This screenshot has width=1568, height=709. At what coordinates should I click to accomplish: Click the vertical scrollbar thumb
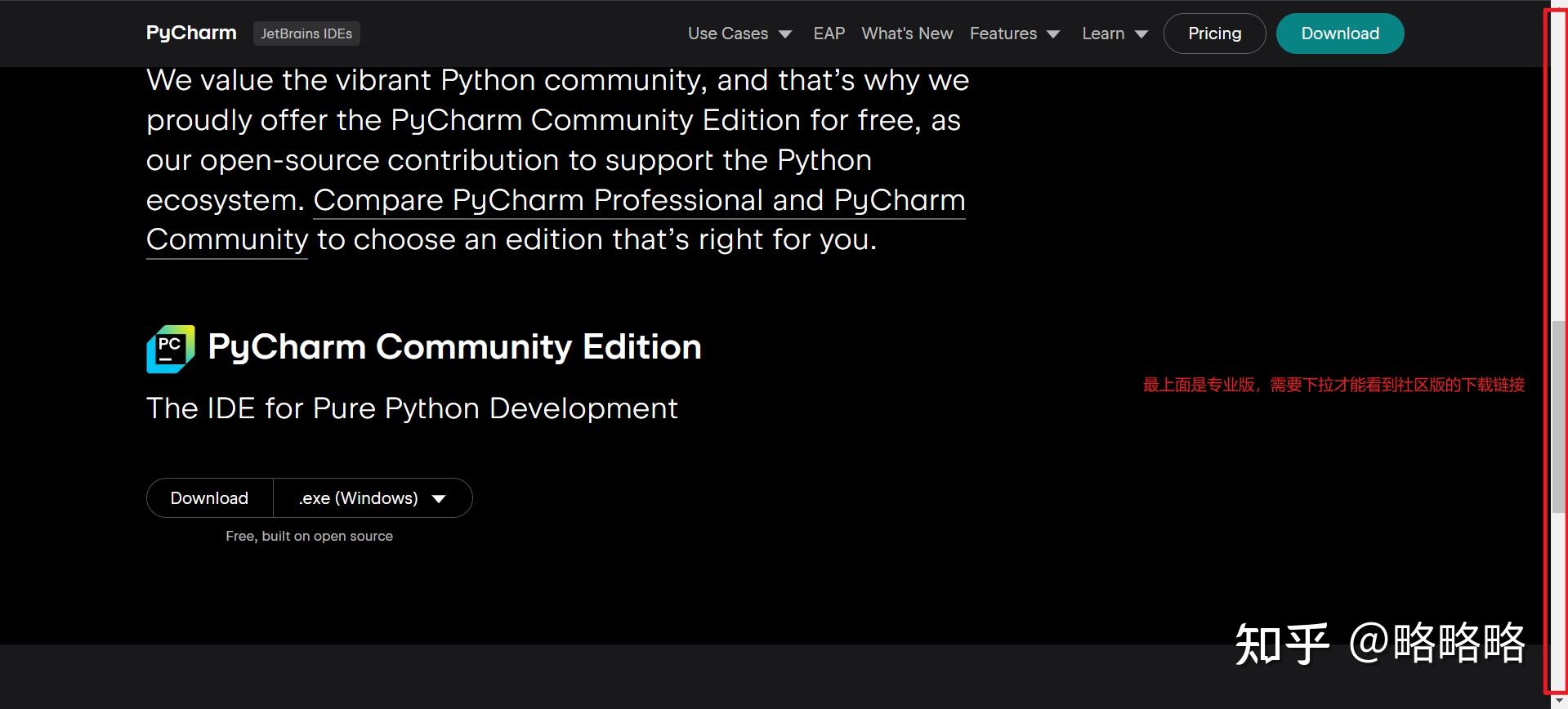point(1559,417)
